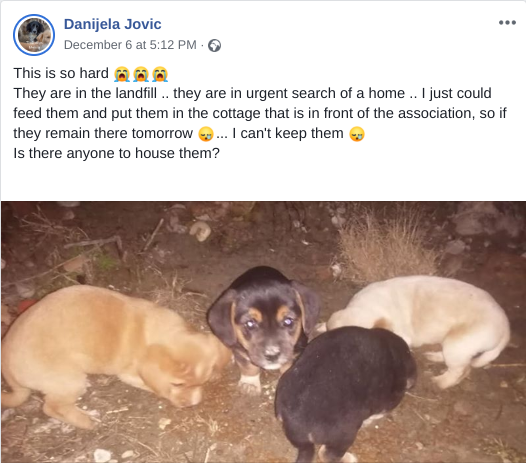The width and height of the screenshot is (526, 463).
Task: Click the second loudly crying emoji
Action: [141, 74]
